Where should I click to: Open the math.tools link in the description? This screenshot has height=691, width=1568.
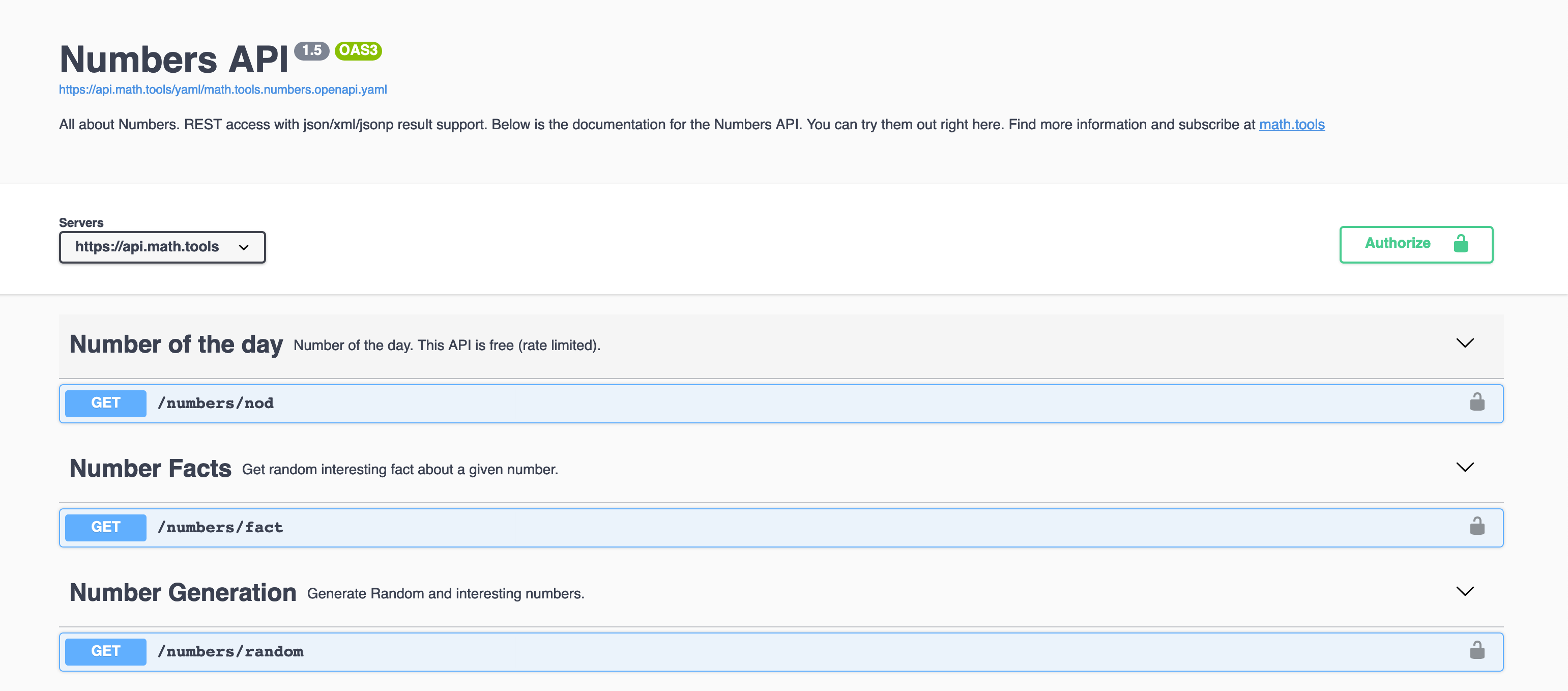coord(1291,125)
